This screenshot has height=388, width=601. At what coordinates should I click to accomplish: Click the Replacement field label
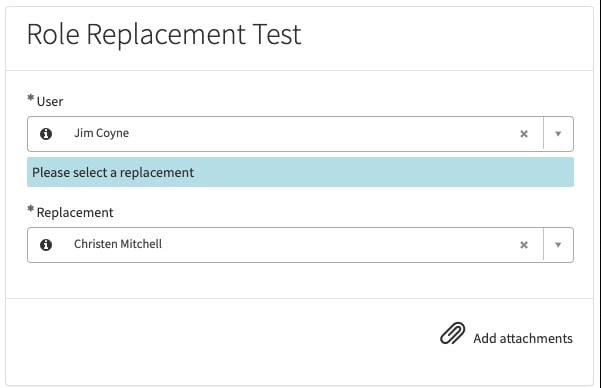click(x=75, y=212)
